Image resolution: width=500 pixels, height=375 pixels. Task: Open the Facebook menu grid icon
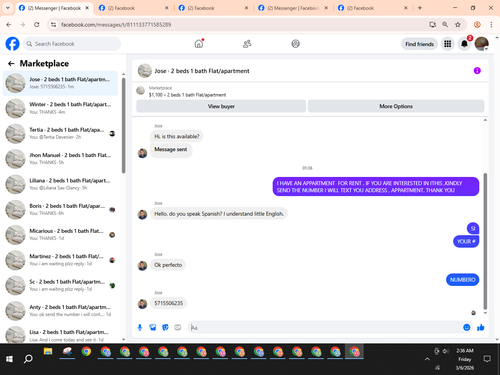coord(448,44)
